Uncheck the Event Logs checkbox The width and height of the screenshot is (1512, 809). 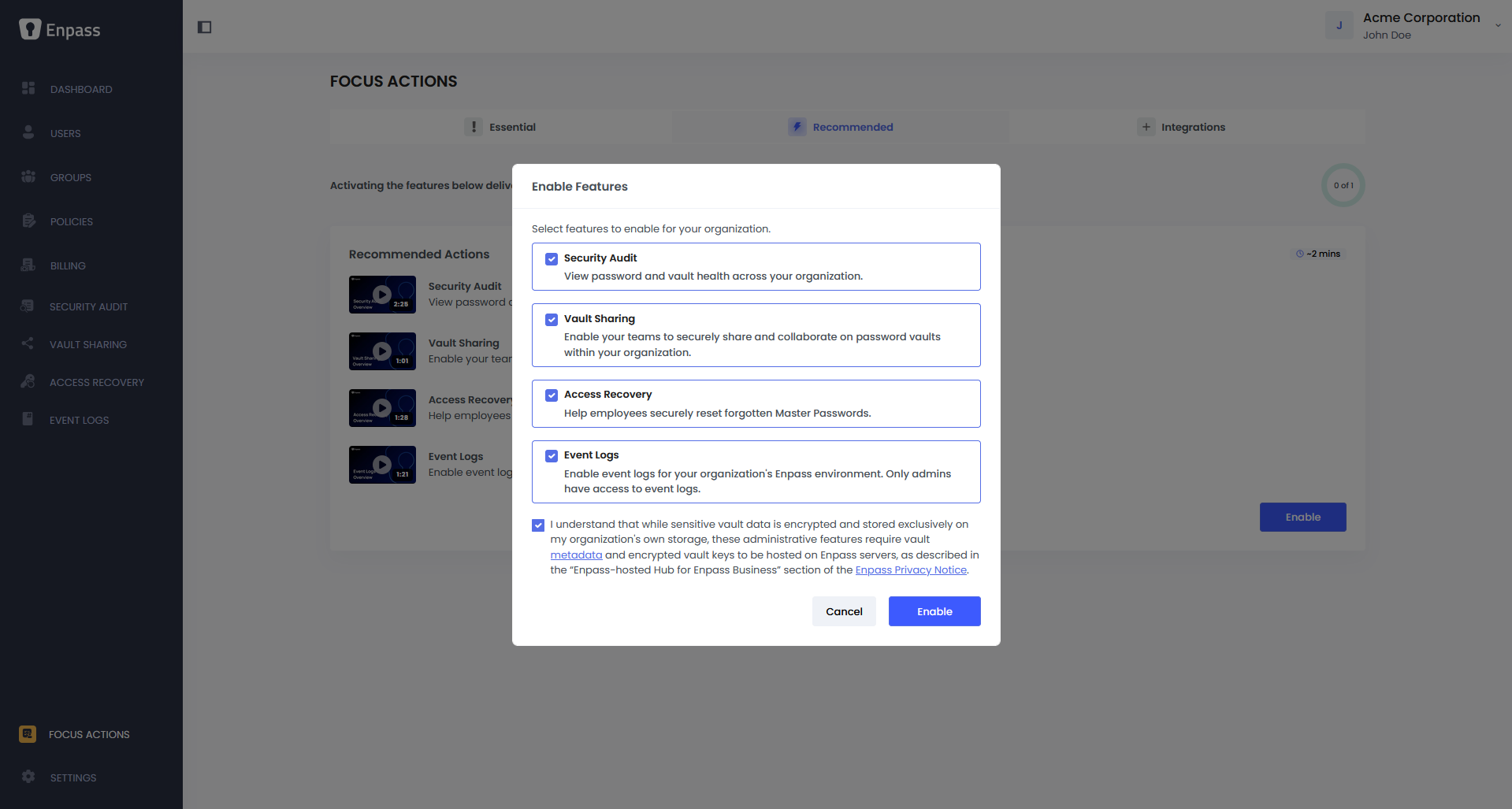point(552,455)
